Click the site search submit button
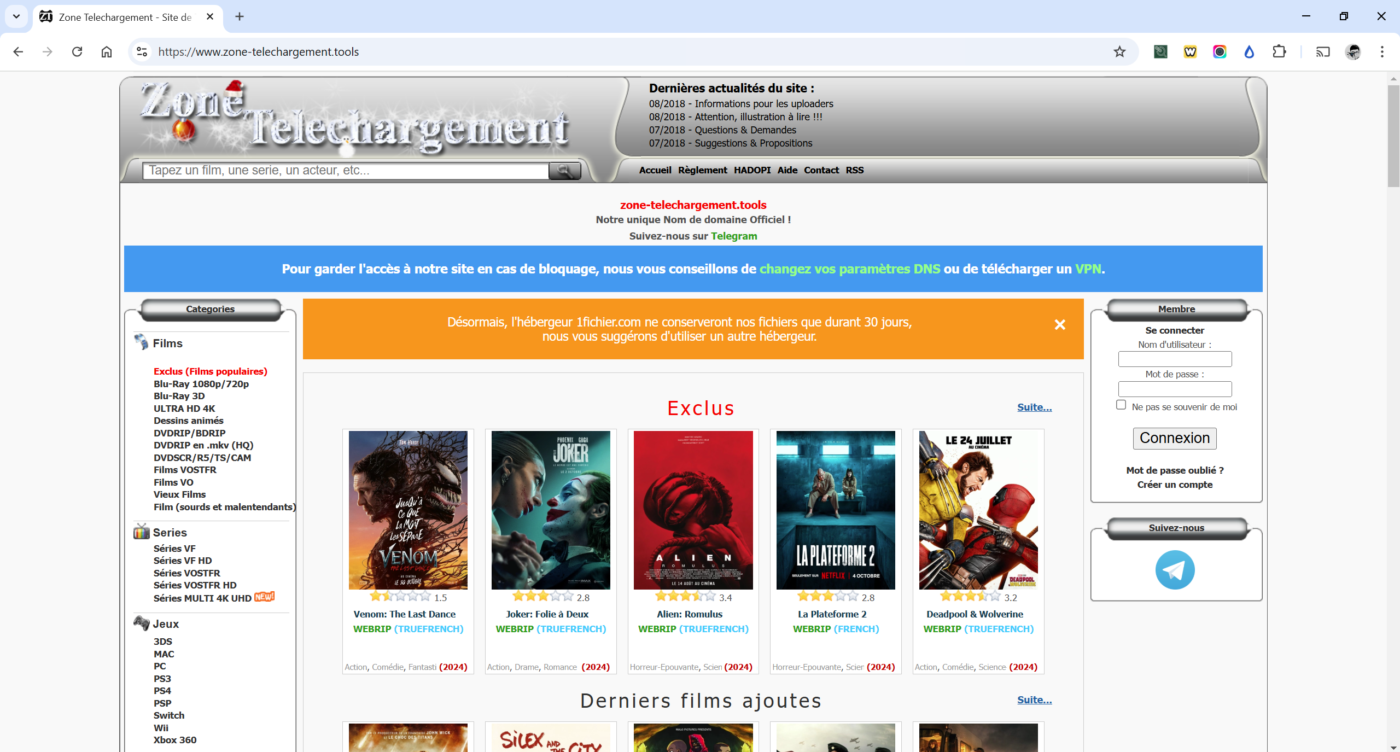This screenshot has width=1400, height=752. click(x=565, y=171)
